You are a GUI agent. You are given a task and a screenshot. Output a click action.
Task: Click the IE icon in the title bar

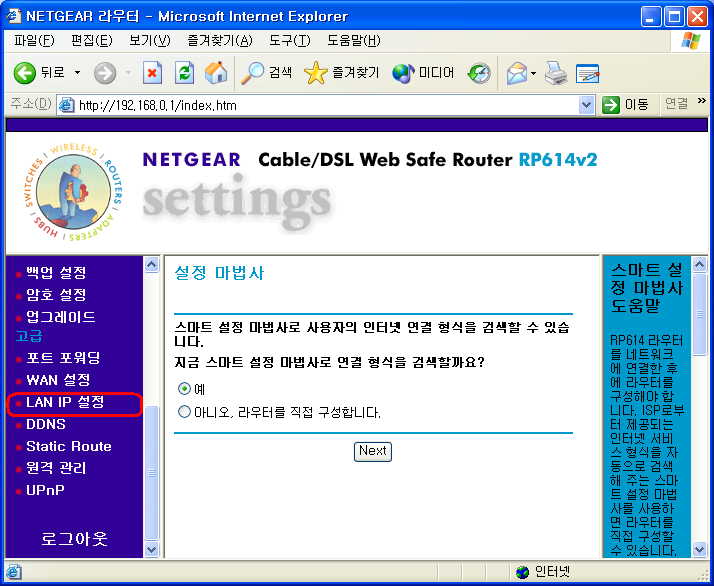point(14,16)
